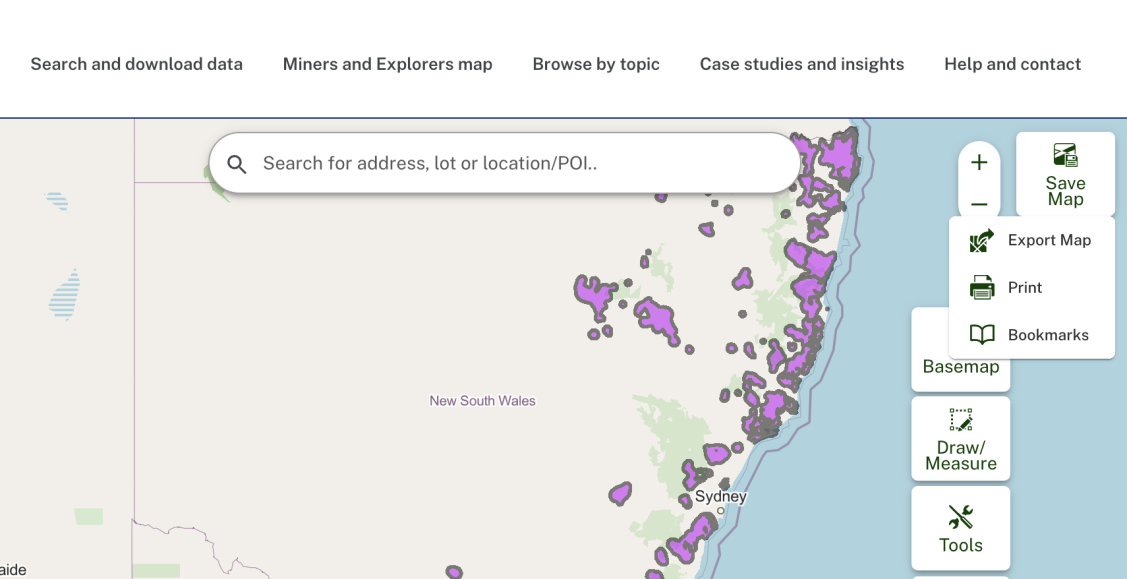Click the New South Wales map label

pyautogui.click(x=482, y=401)
